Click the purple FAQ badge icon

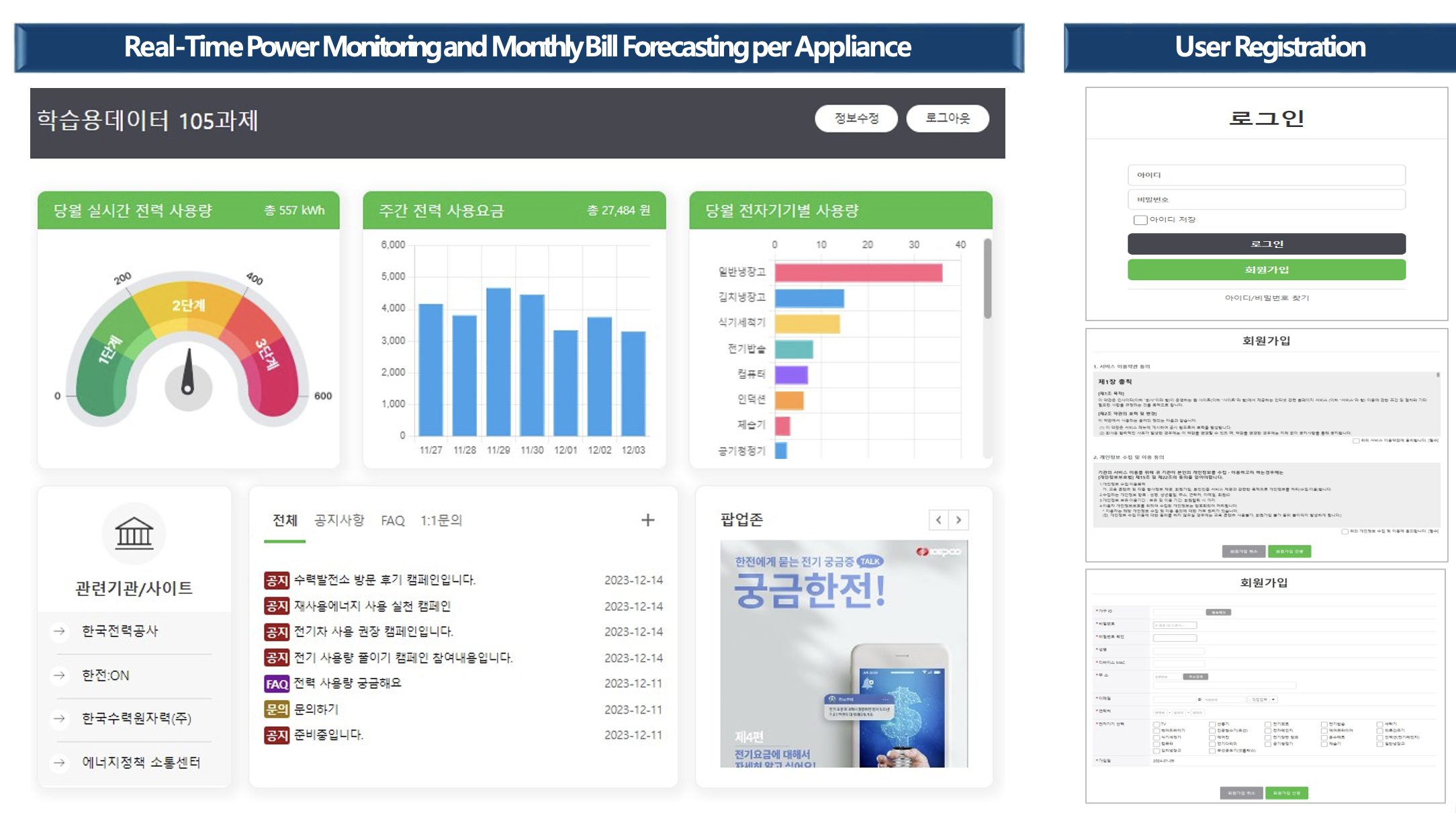click(277, 684)
